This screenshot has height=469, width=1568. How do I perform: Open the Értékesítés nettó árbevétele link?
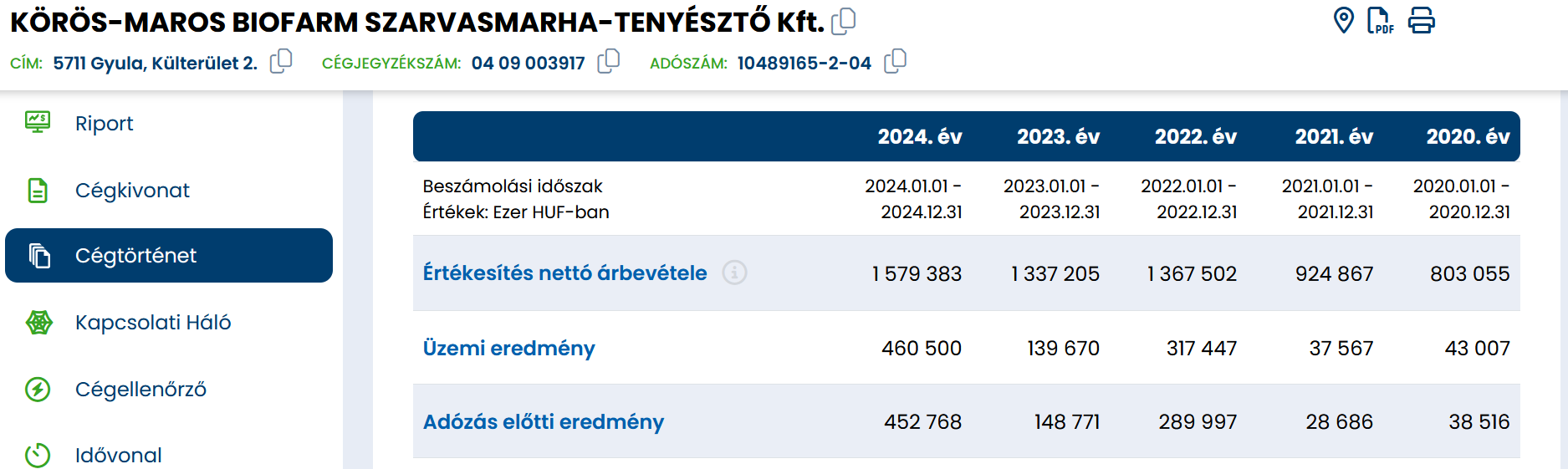click(564, 273)
